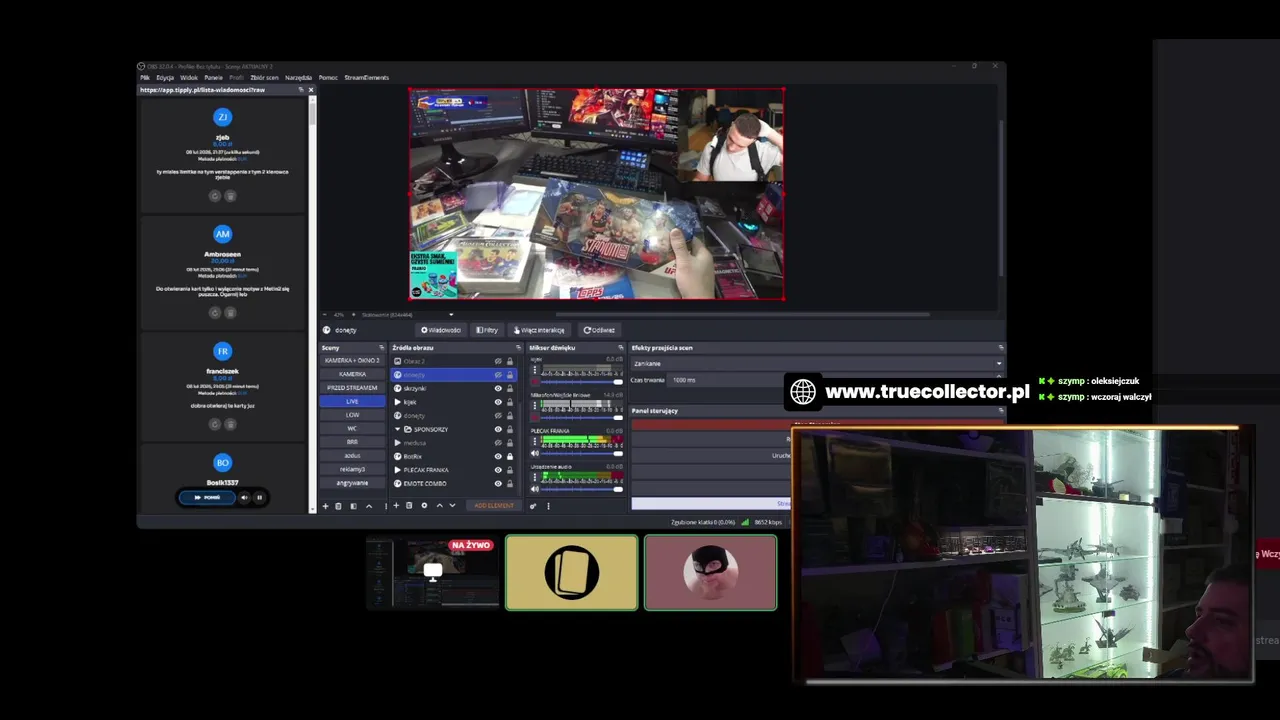
Task: Hide the BotRix source
Action: pyautogui.click(x=498, y=456)
